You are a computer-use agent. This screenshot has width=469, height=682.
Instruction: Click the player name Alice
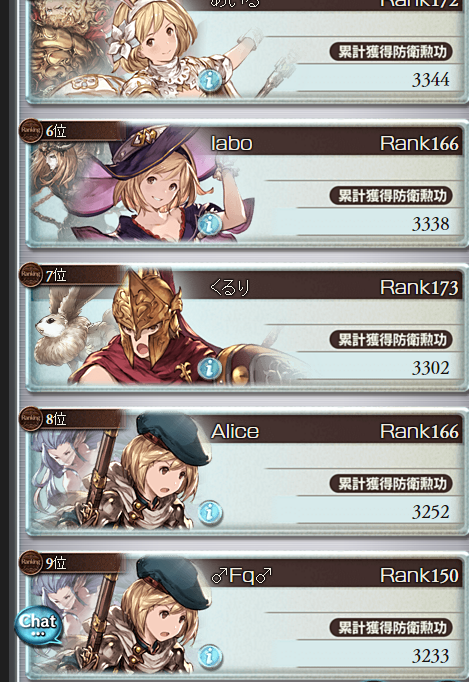pyautogui.click(x=235, y=431)
